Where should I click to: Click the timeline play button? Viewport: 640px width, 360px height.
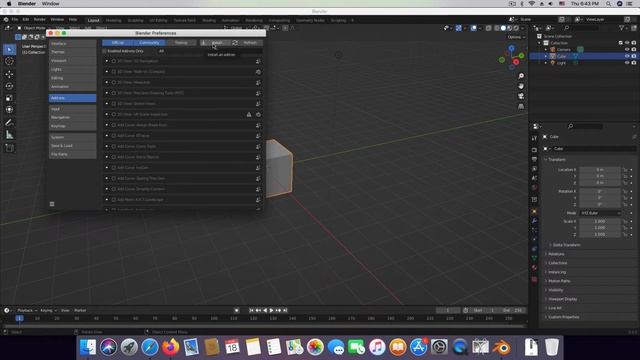(x=271, y=311)
